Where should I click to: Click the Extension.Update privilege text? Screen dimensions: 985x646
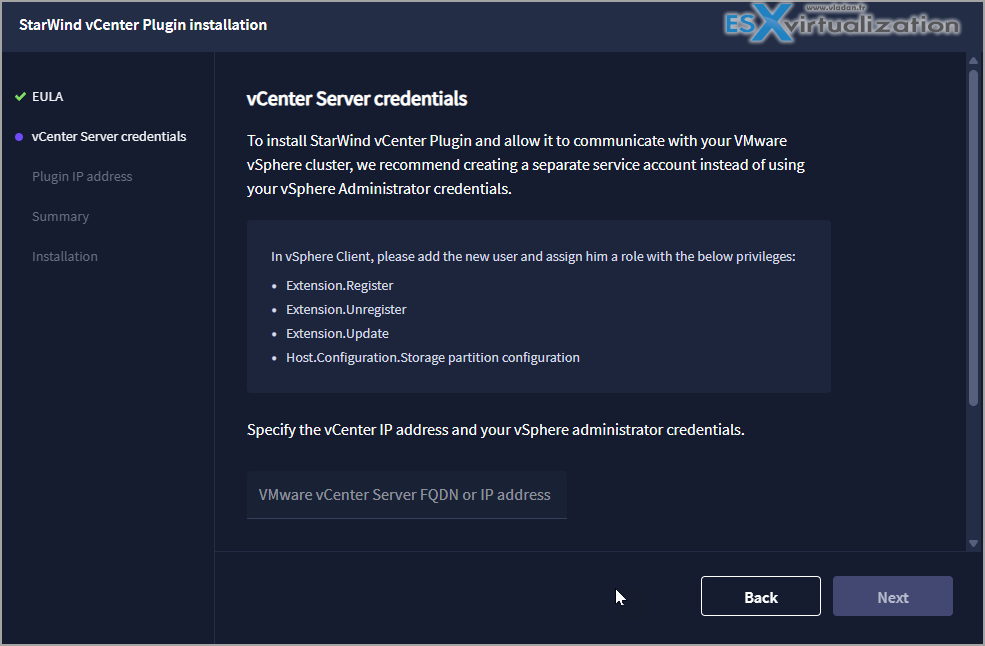[337, 333]
